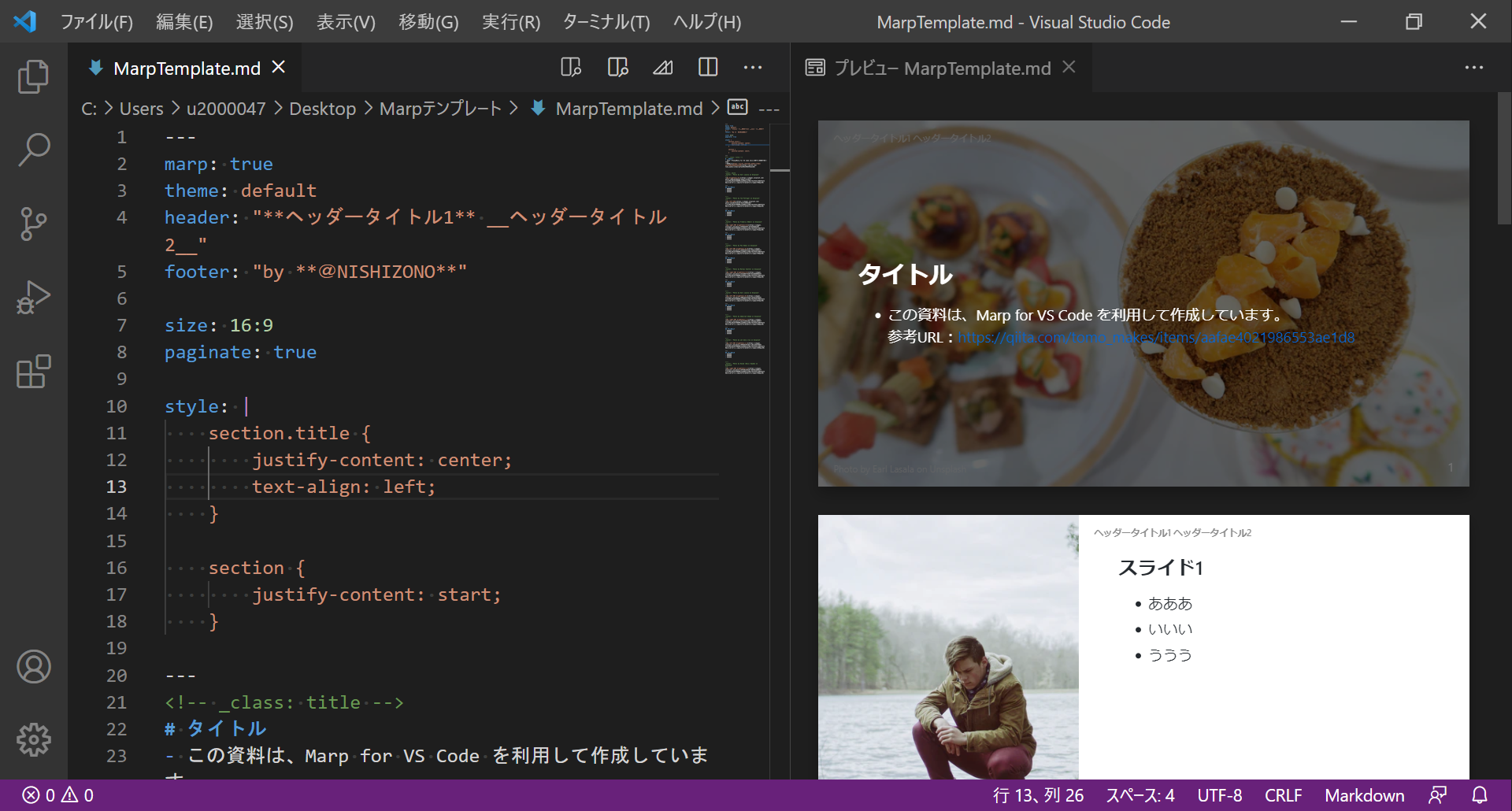Open more actions for the MarpTemplate.md editor
The image size is (1512, 811).
click(753, 68)
